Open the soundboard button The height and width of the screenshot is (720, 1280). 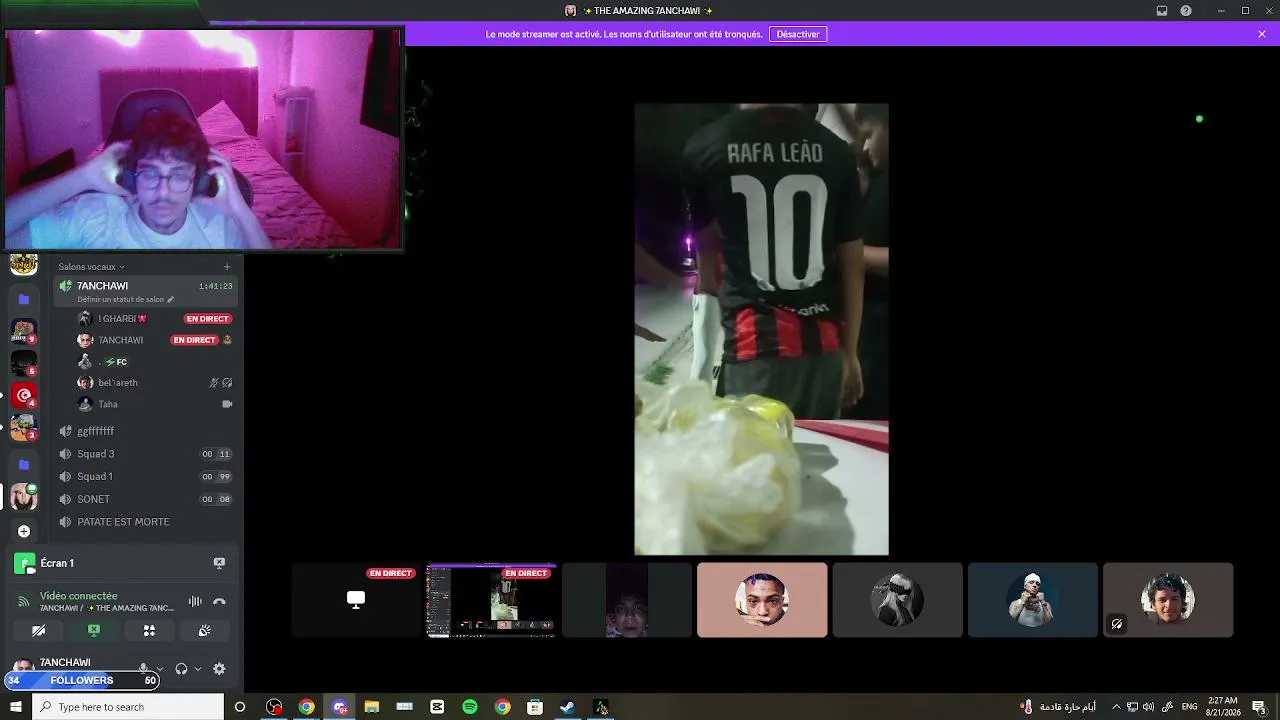pos(204,631)
